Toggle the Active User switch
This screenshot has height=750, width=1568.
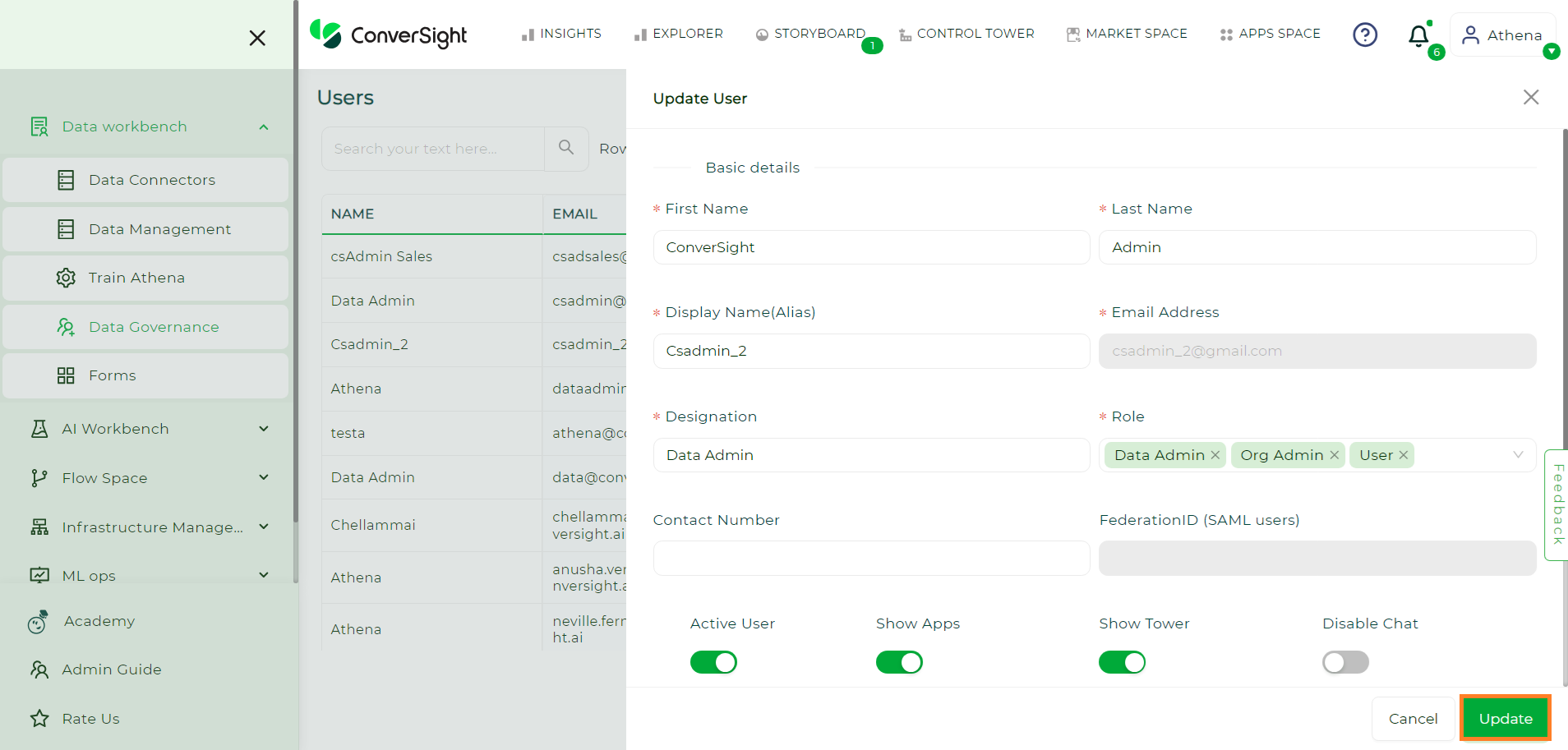click(713, 662)
